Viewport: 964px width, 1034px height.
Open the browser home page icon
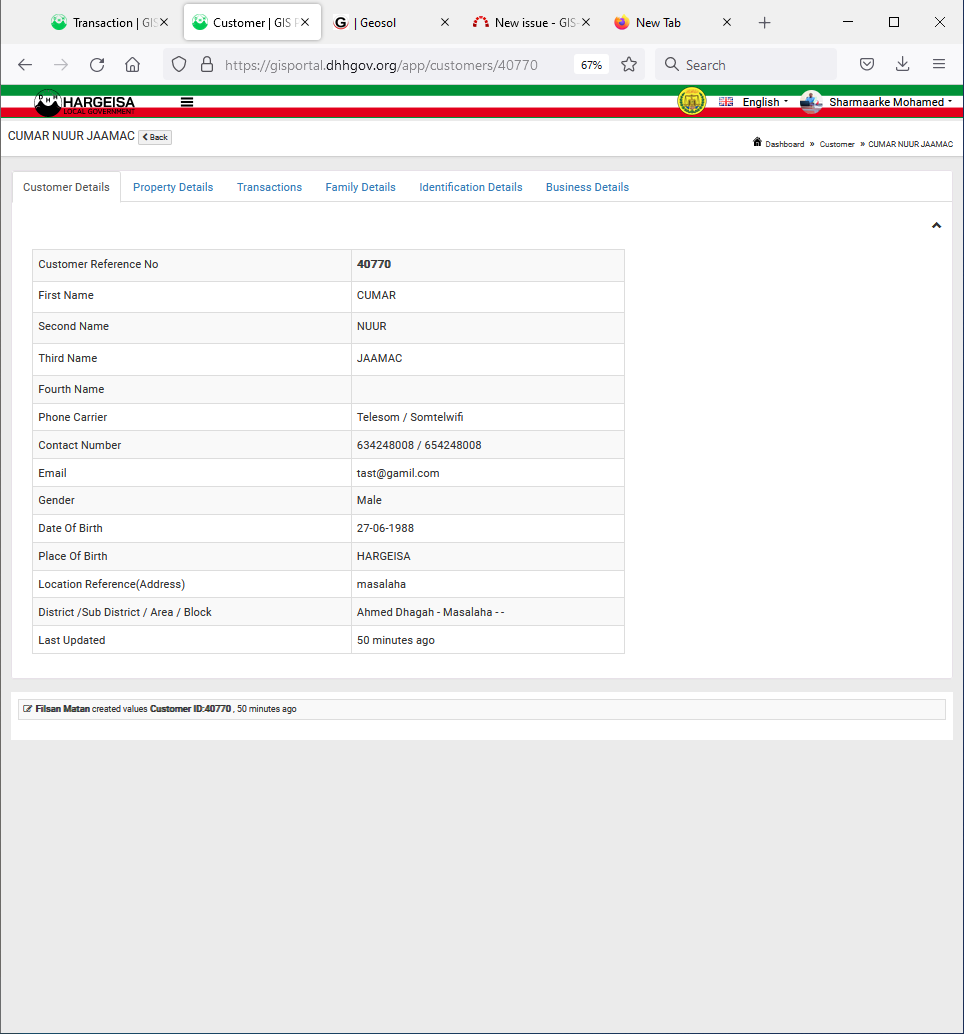pyautogui.click(x=133, y=65)
